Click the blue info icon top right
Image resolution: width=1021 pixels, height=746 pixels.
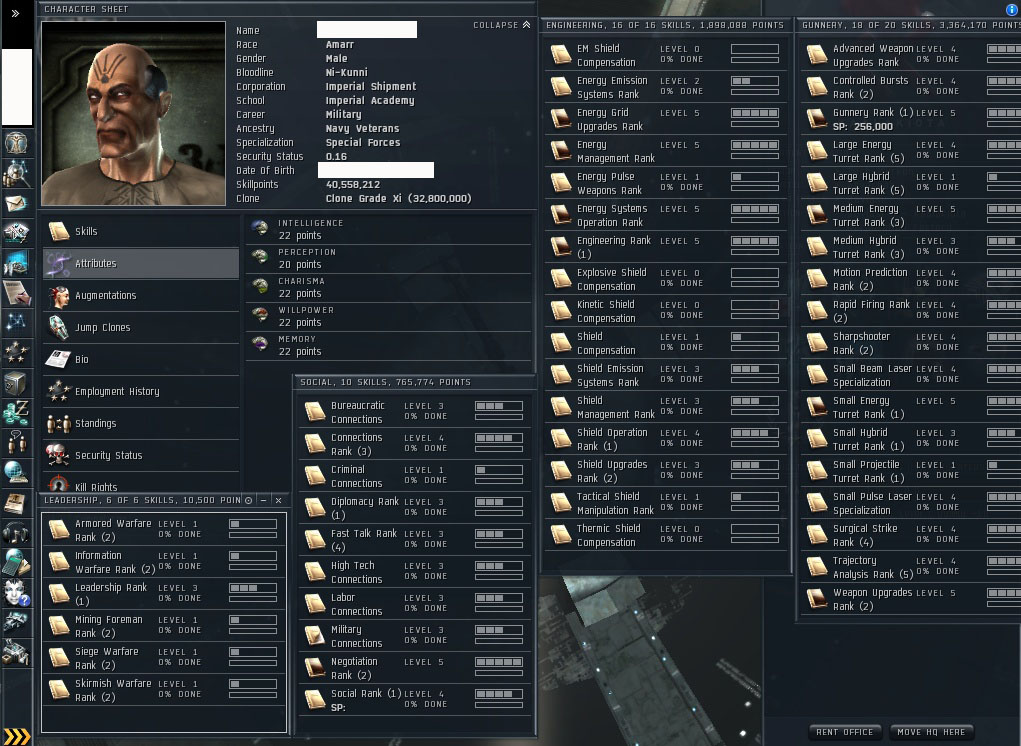tap(1012, 9)
